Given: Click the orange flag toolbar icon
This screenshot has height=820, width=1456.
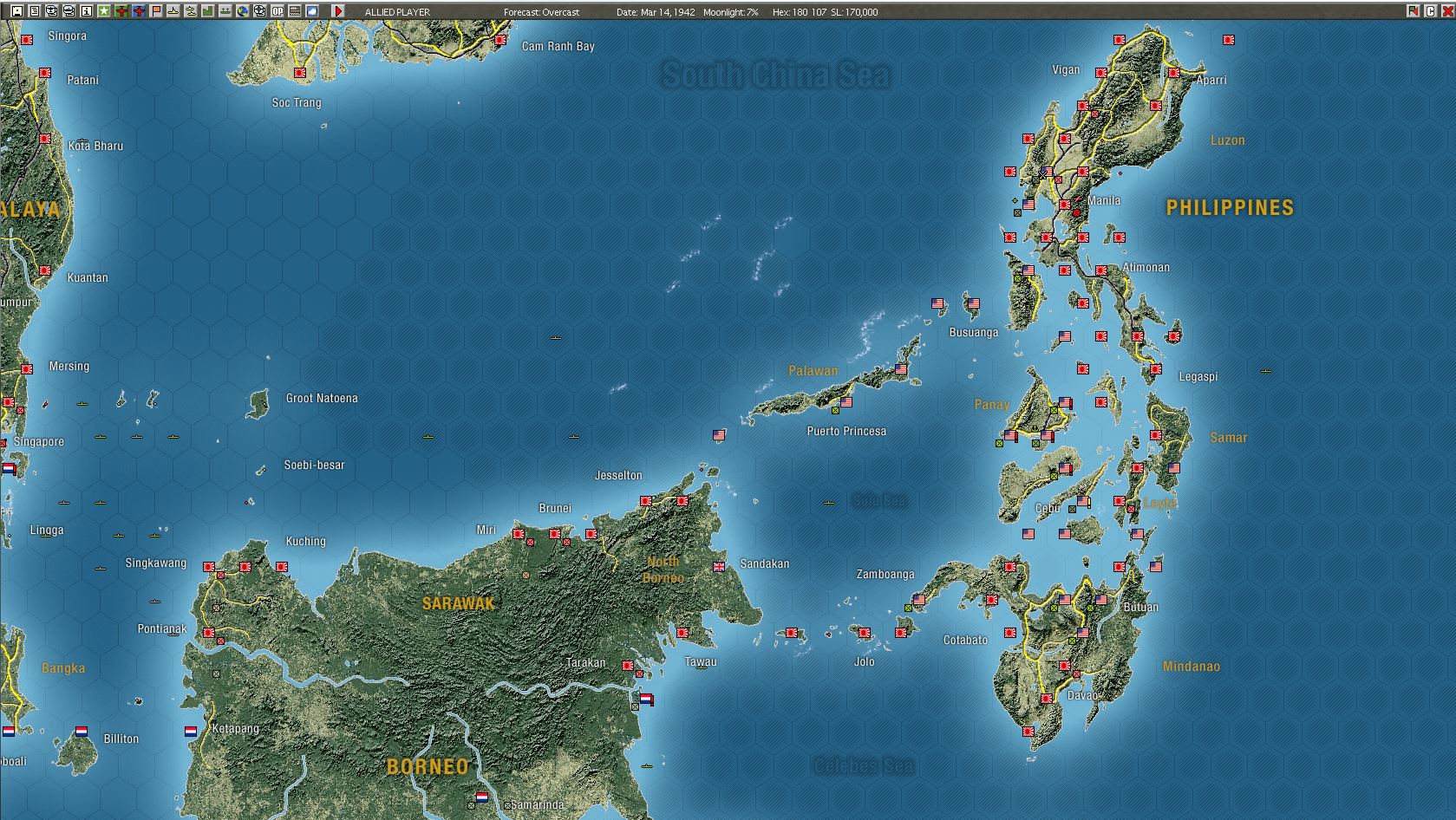Looking at the screenshot, I should 156,11.
